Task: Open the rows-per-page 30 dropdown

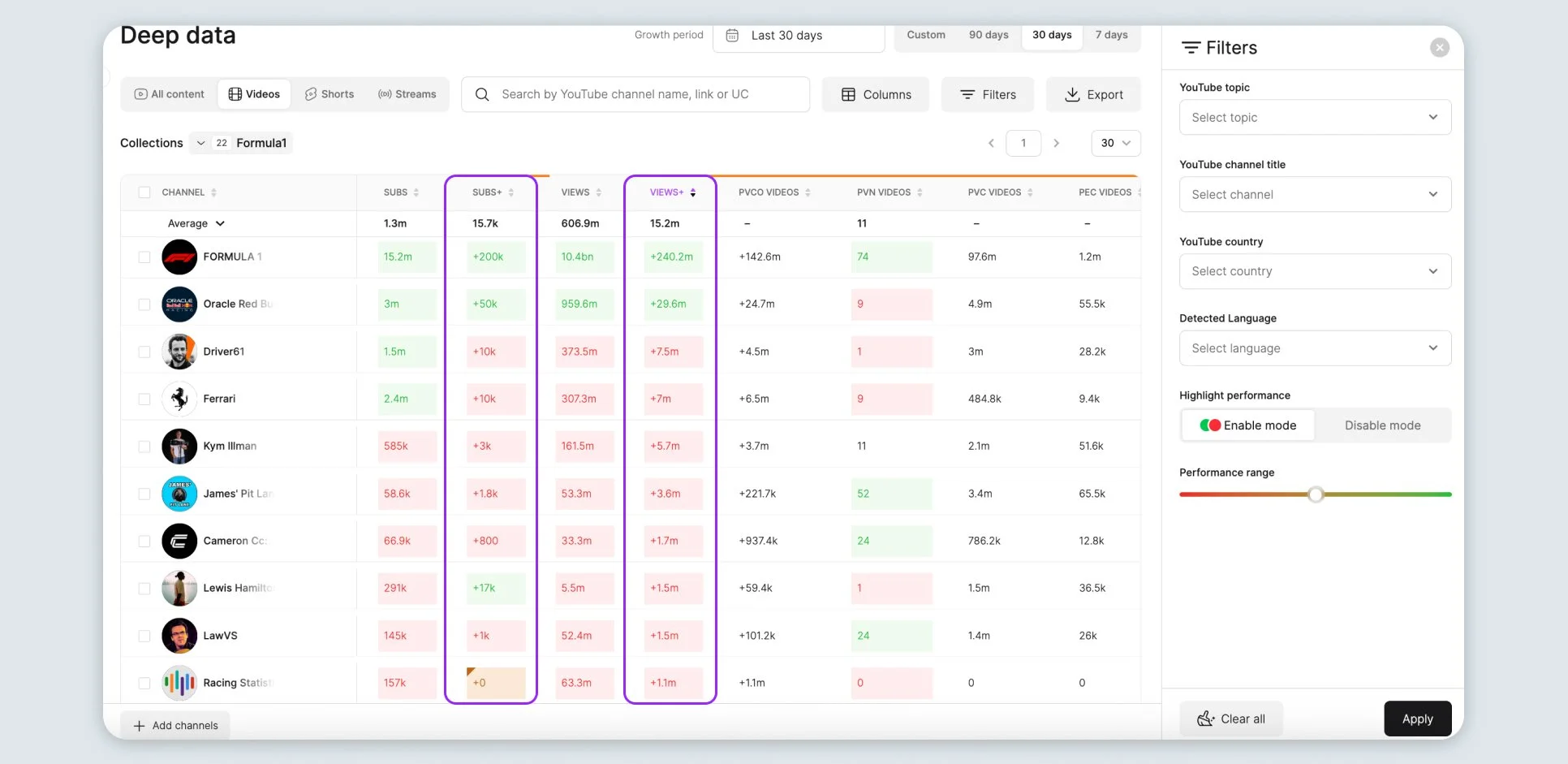Action: coord(1116,143)
